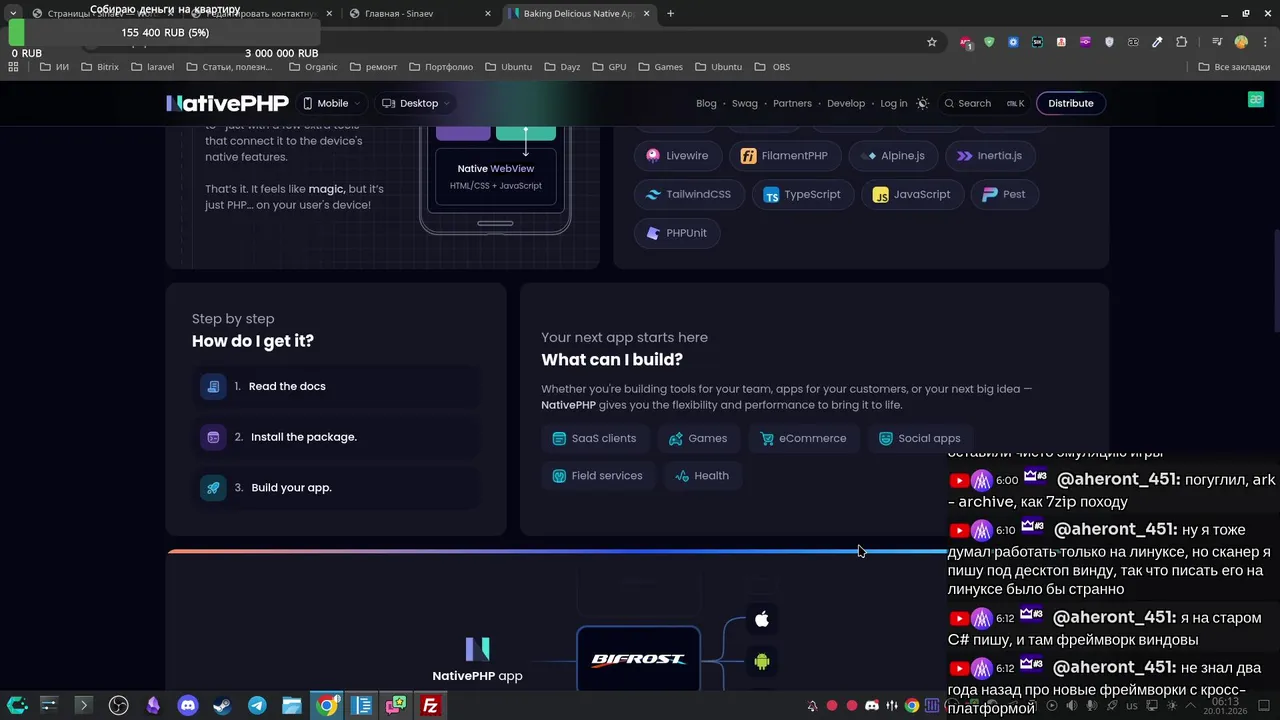Open Telegram from the taskbar
Image resolution: width=1280 pixels, height=720 pixels.
257,706
